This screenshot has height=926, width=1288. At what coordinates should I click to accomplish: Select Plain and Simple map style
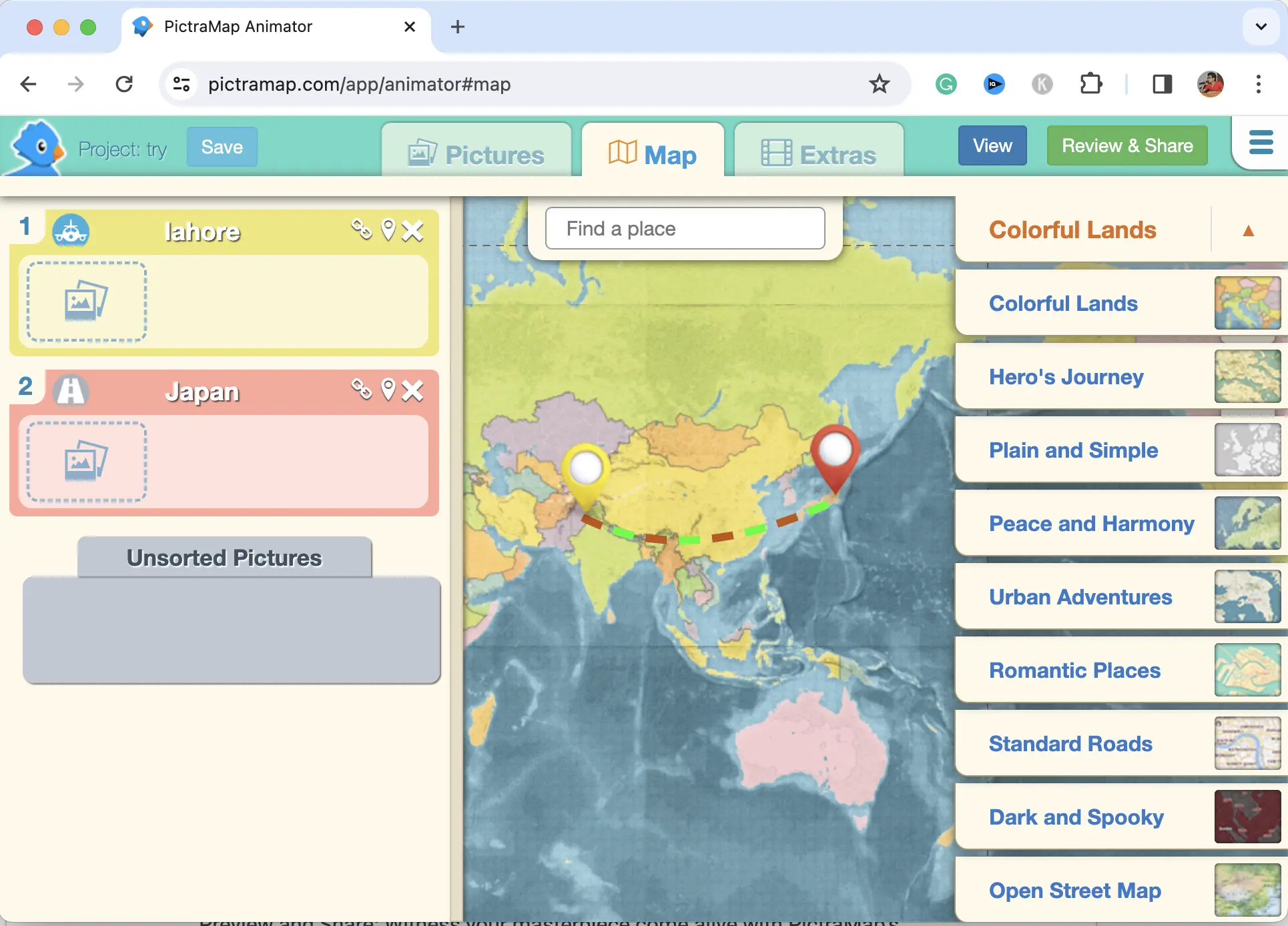[1121, 450]
